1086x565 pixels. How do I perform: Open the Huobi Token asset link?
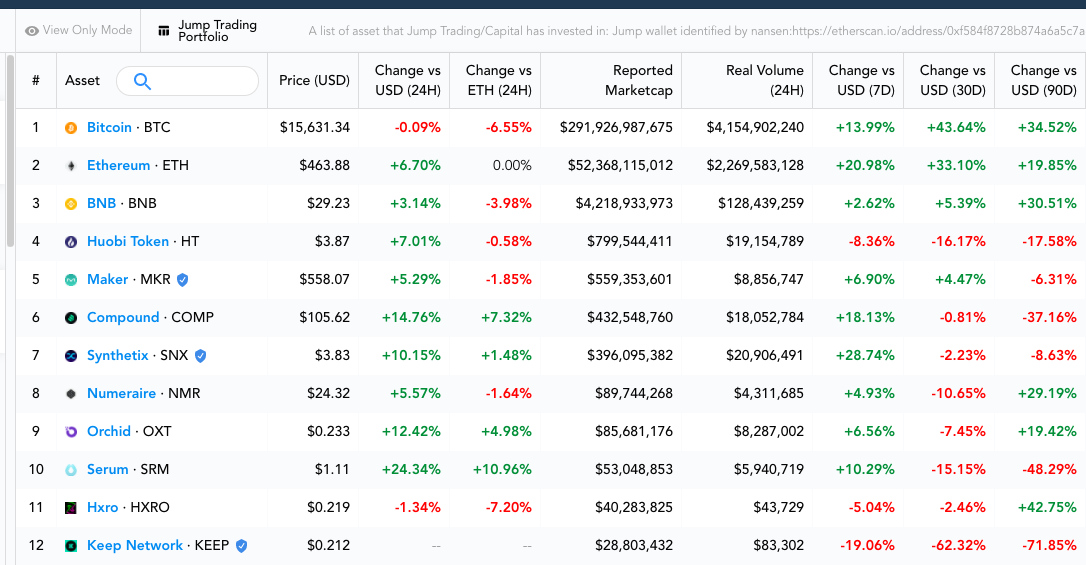(128, 242)
